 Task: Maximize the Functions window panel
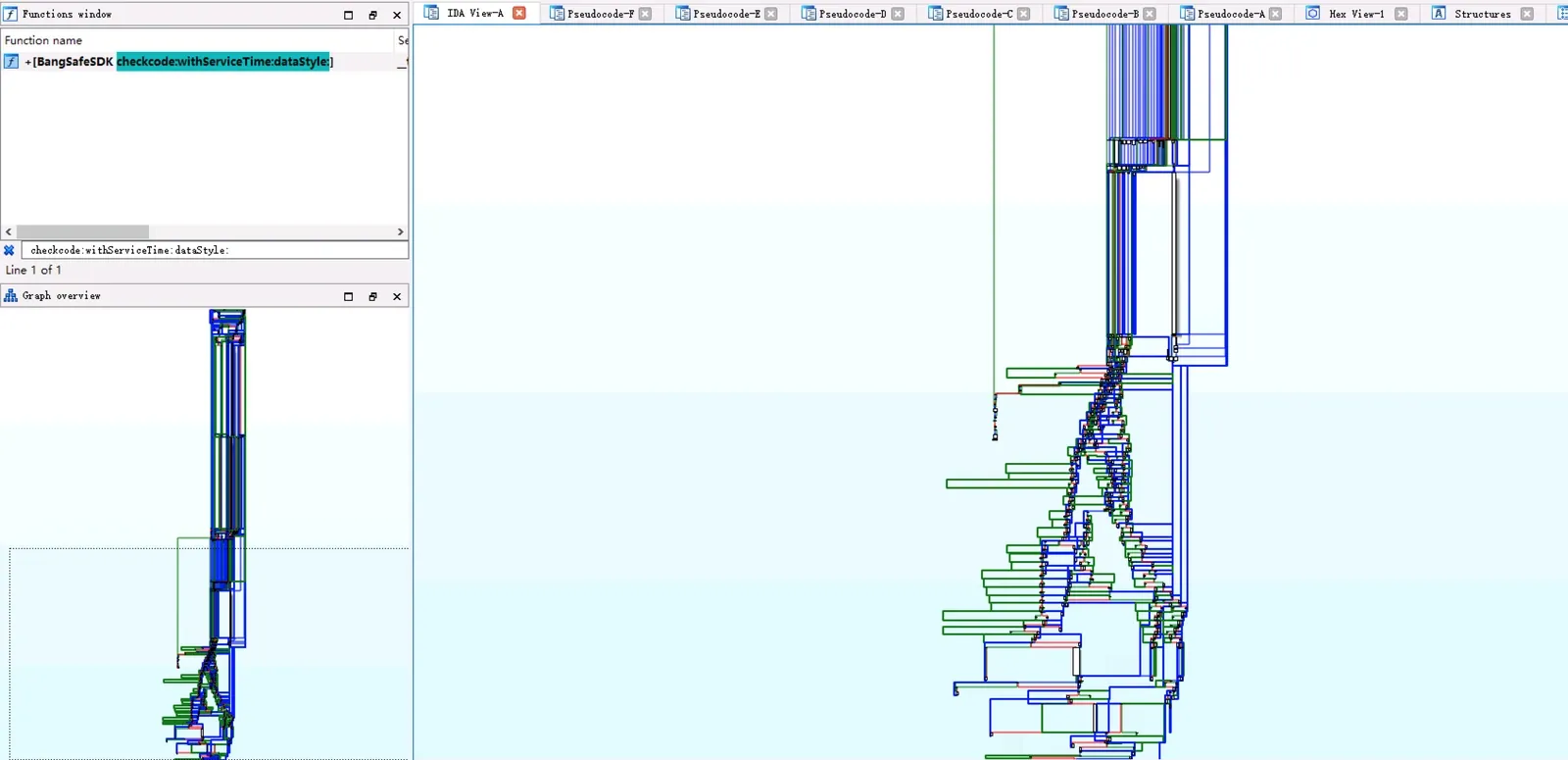point(348,15)
